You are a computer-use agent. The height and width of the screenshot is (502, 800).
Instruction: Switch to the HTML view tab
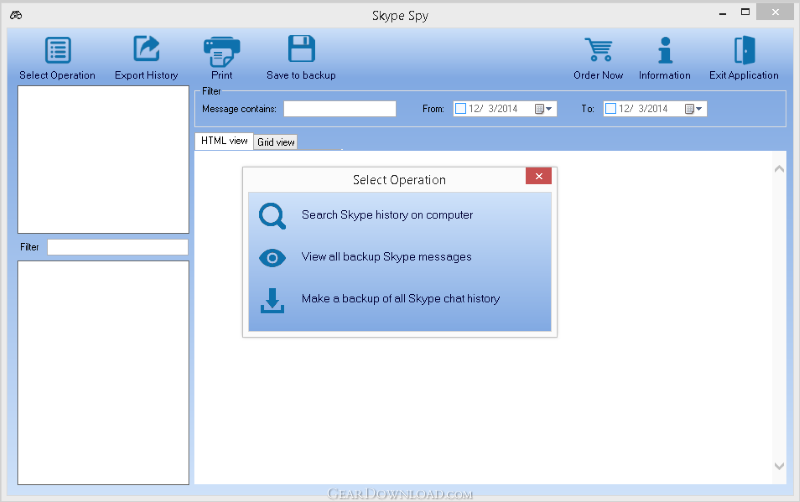[x=224, y=141]
